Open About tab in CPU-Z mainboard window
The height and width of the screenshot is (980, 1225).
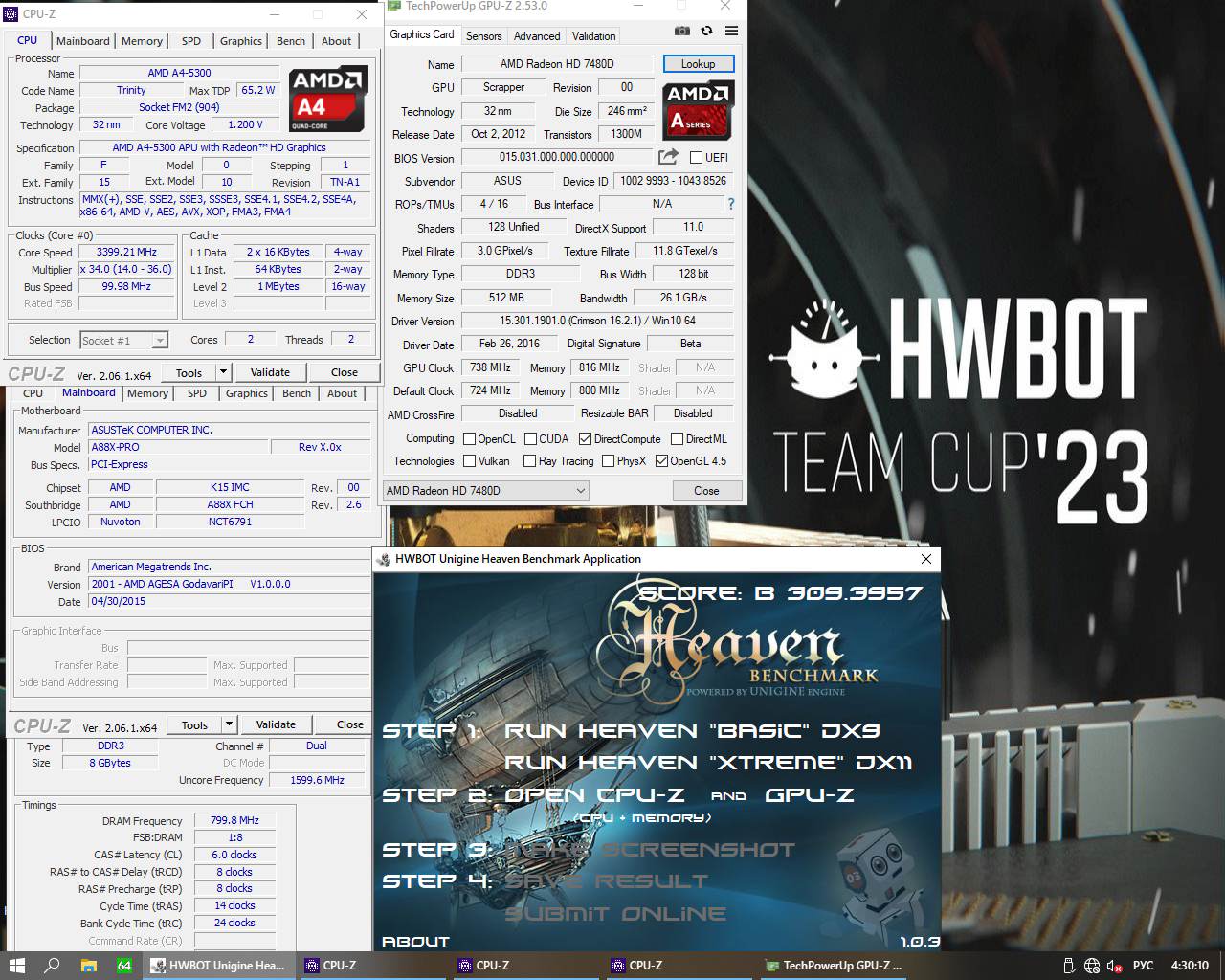coord(342,393)
